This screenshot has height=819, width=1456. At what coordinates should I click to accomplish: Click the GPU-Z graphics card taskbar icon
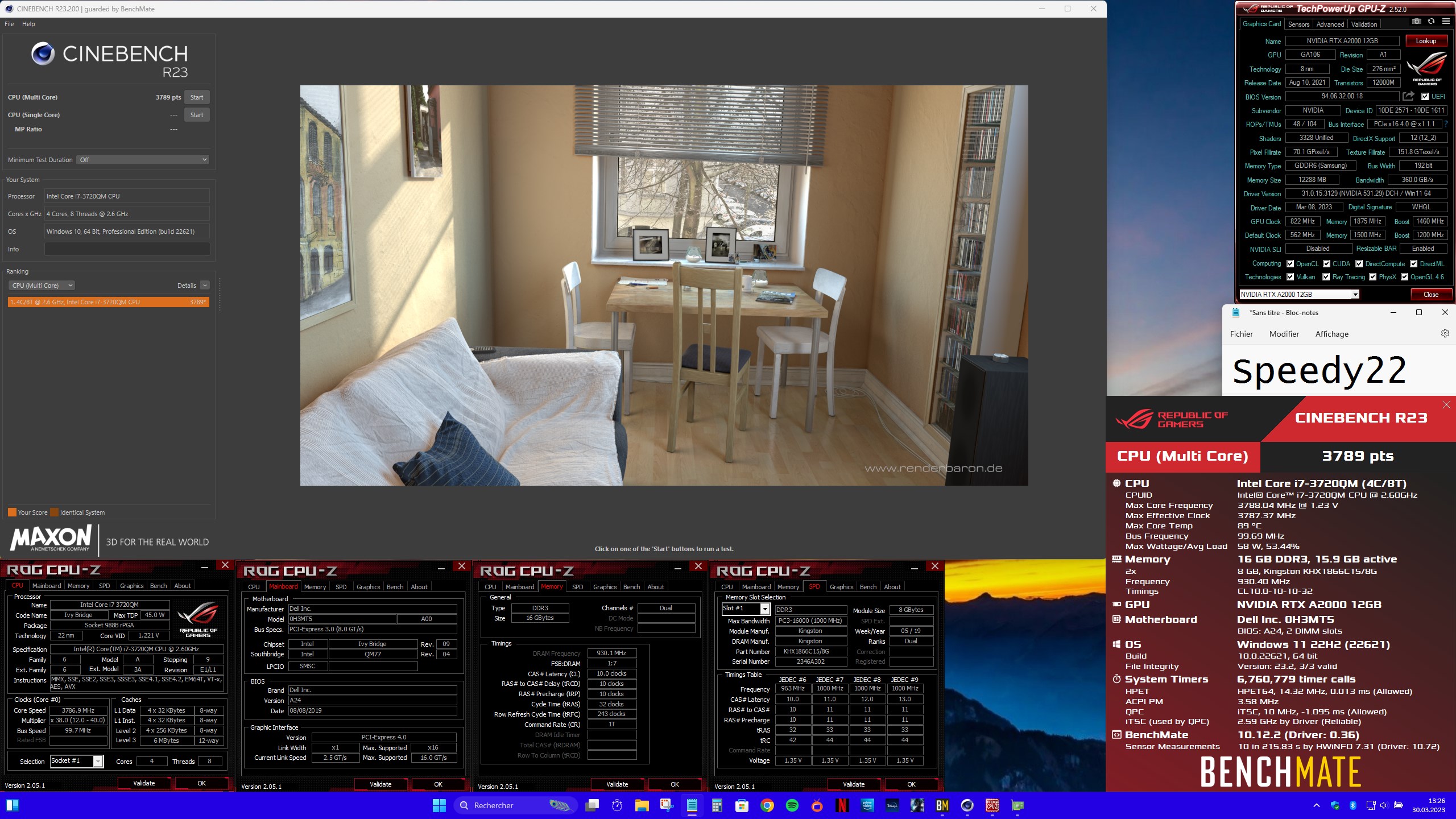click(x=1017, y=805)
